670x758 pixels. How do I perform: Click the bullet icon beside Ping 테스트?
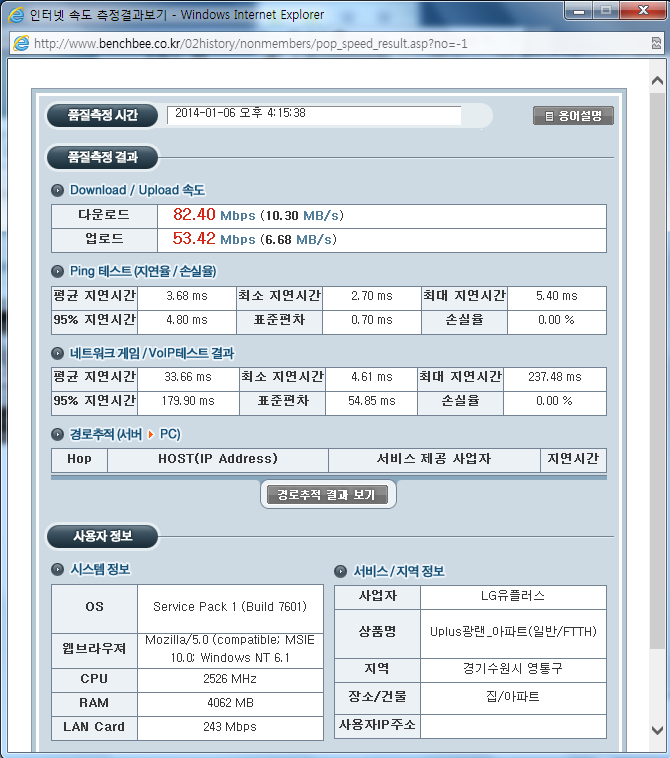[58, 272]
